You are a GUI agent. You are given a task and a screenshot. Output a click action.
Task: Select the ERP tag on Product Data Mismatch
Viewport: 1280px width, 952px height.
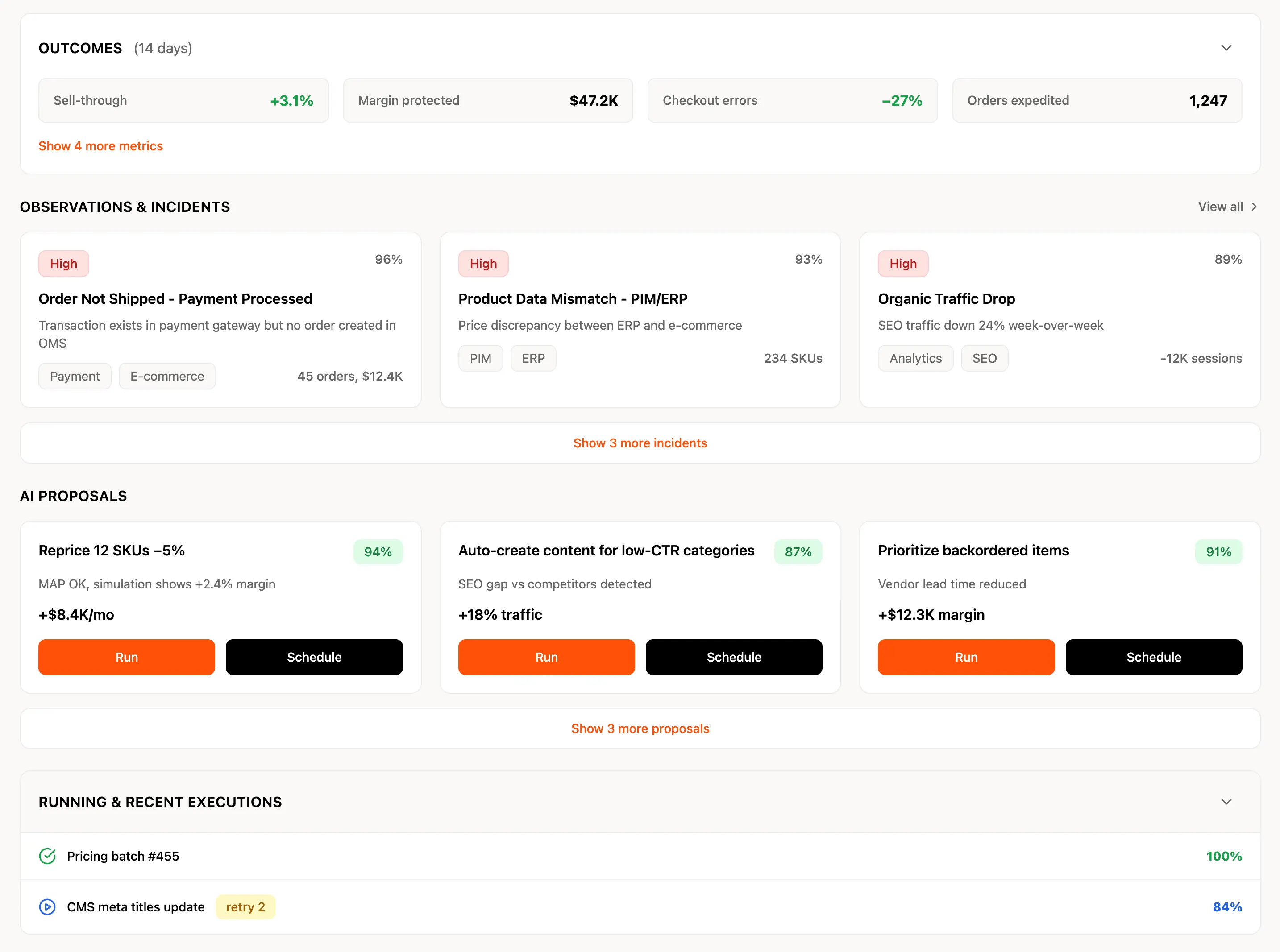533,358
